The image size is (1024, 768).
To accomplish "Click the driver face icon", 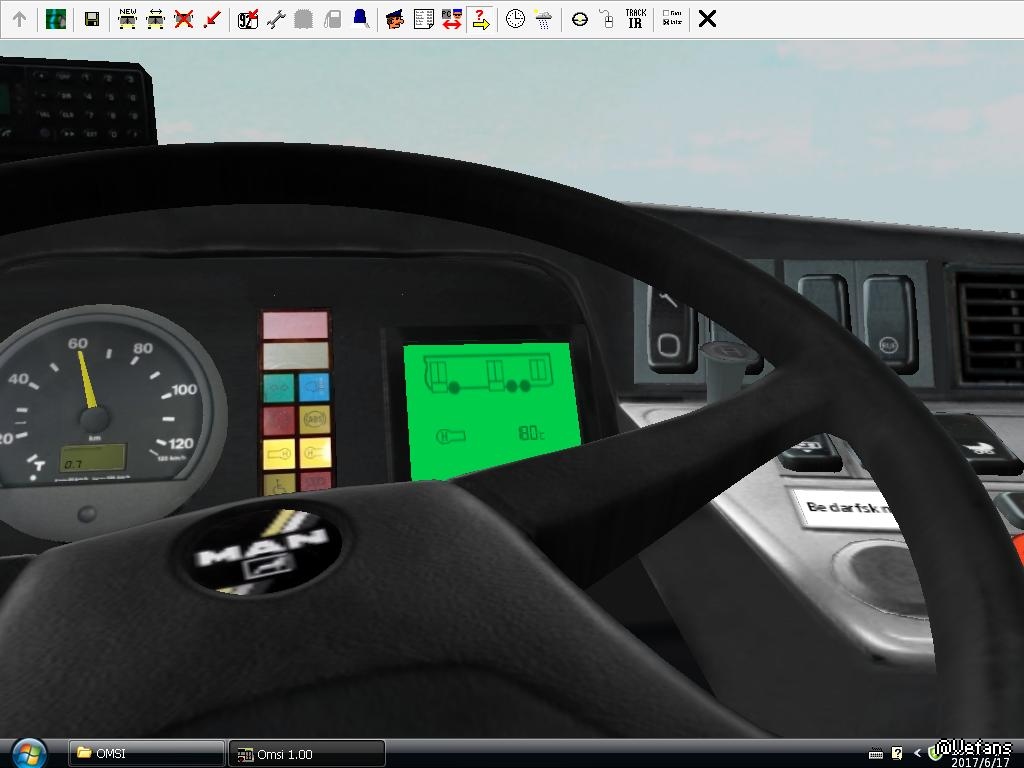I will click(x=395, y=19).
